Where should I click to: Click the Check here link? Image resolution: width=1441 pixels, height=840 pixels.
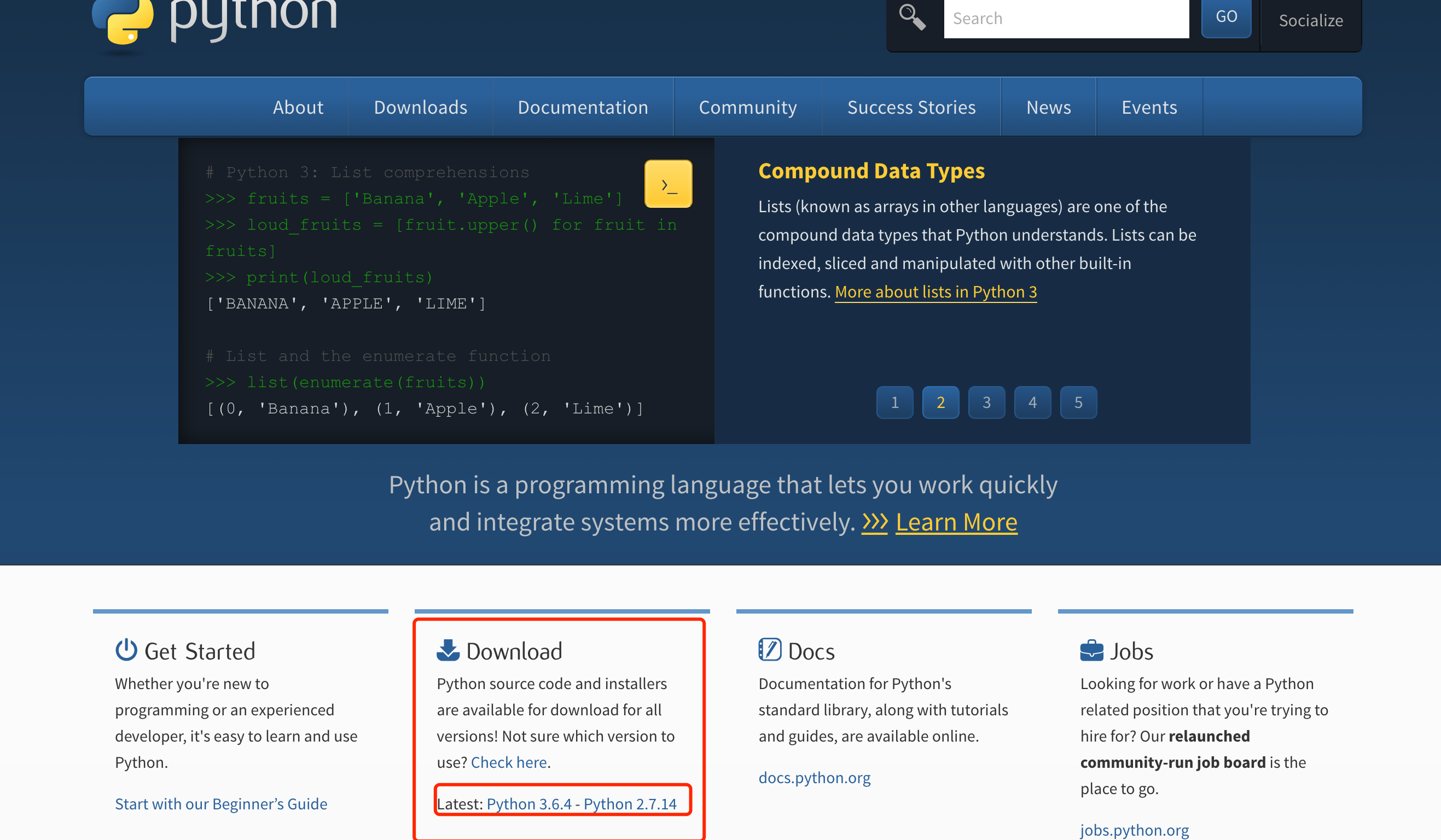pyautogui.click(x=509, y=762)
